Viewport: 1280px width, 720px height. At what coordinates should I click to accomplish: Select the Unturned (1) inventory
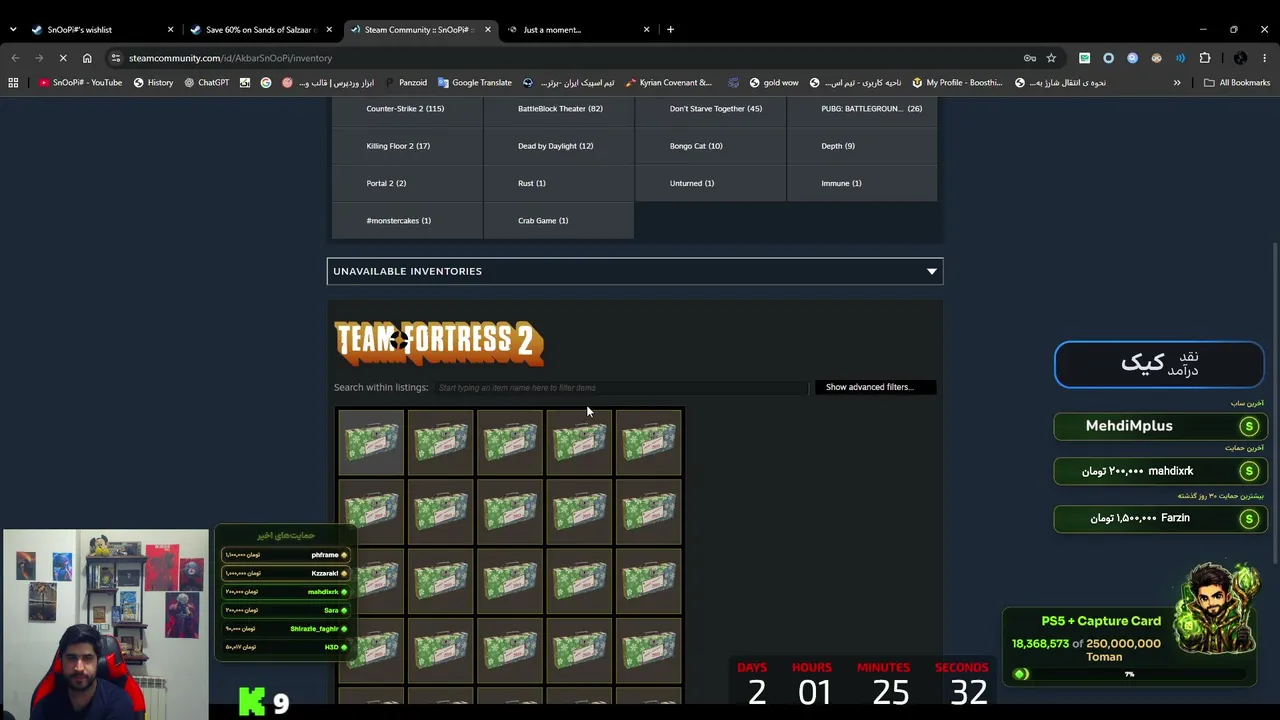click(x=711, y=183)
